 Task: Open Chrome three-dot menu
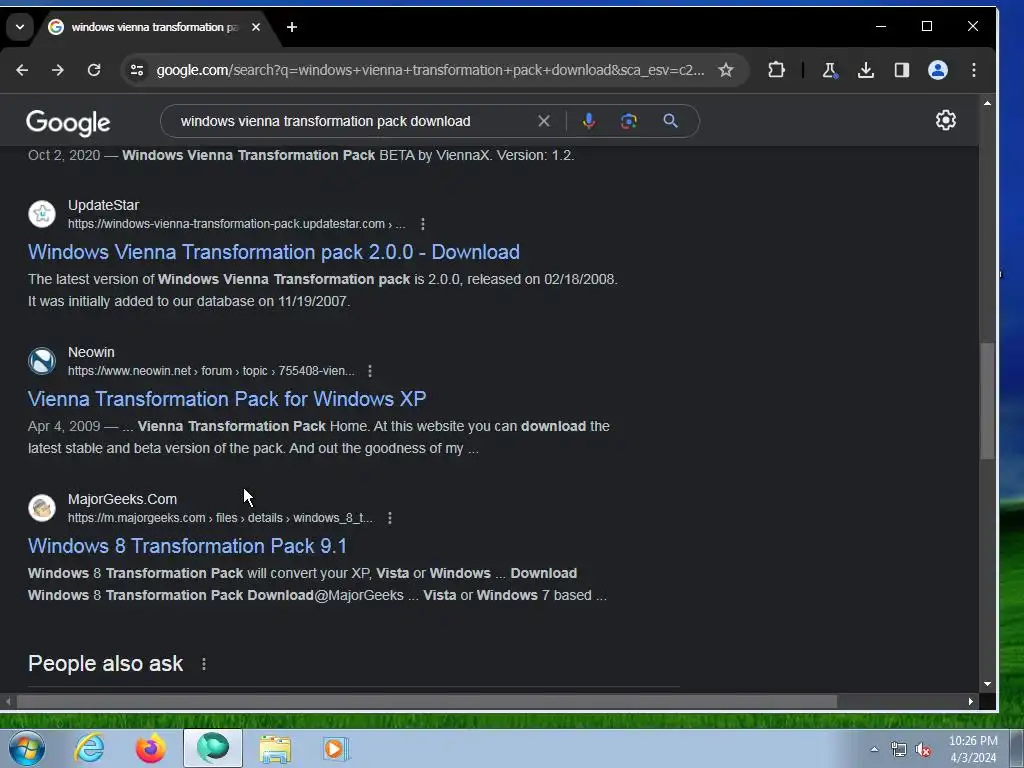974,70
